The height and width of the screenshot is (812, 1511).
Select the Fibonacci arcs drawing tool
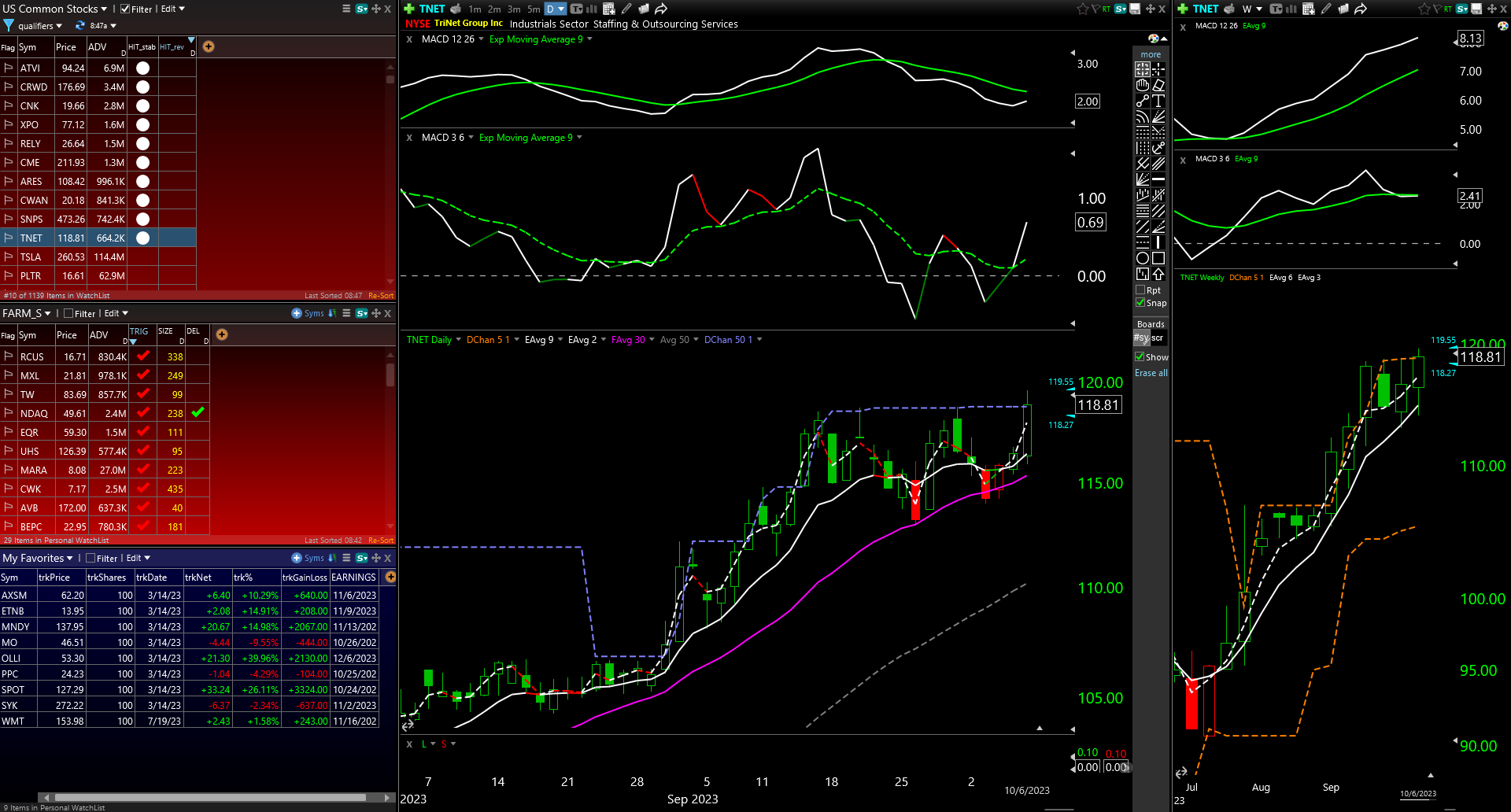coord(1143,116)
